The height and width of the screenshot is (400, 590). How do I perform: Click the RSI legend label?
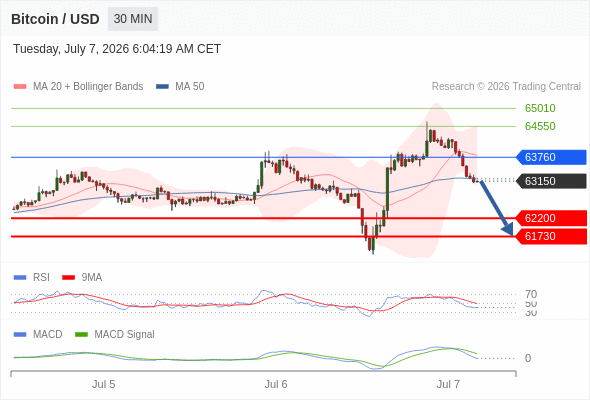(41, 278)
